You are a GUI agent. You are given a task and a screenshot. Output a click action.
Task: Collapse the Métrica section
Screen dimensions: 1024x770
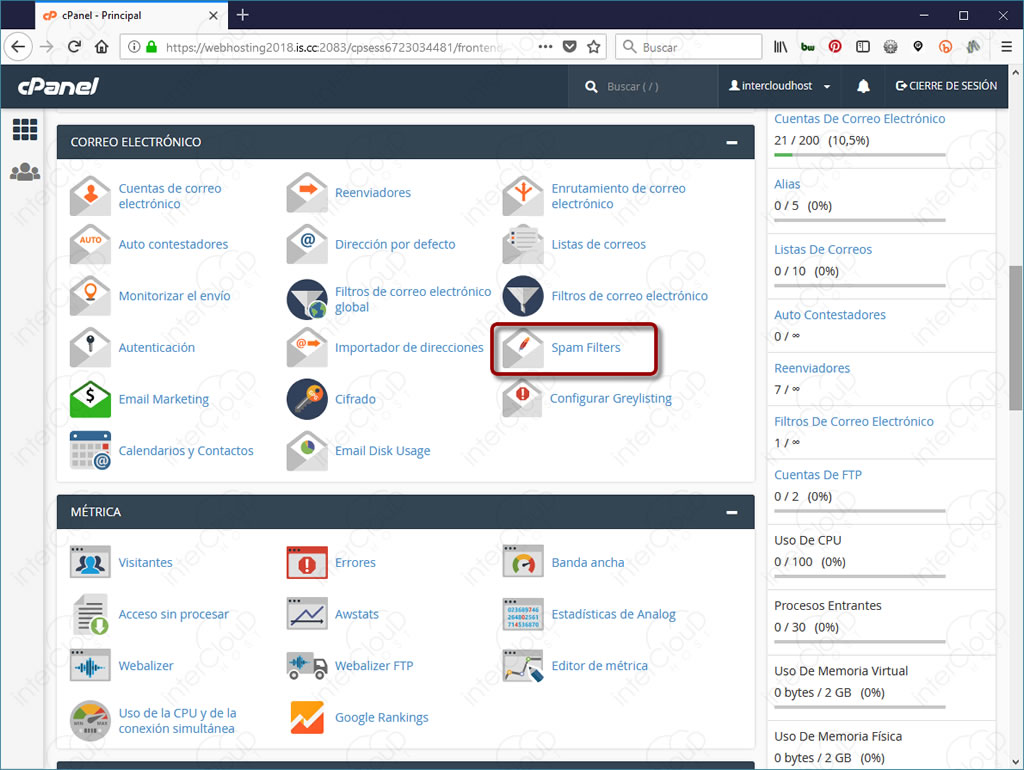[x=732, y=512]
